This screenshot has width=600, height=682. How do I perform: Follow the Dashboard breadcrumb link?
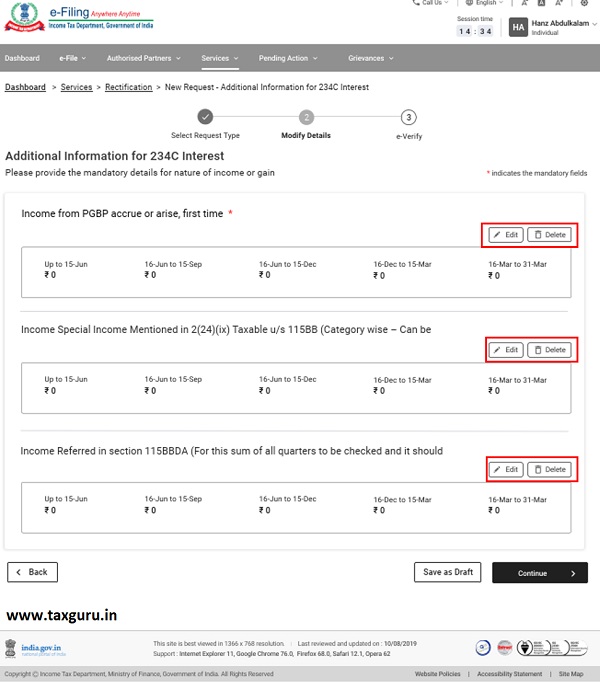(x=25, y=87)
